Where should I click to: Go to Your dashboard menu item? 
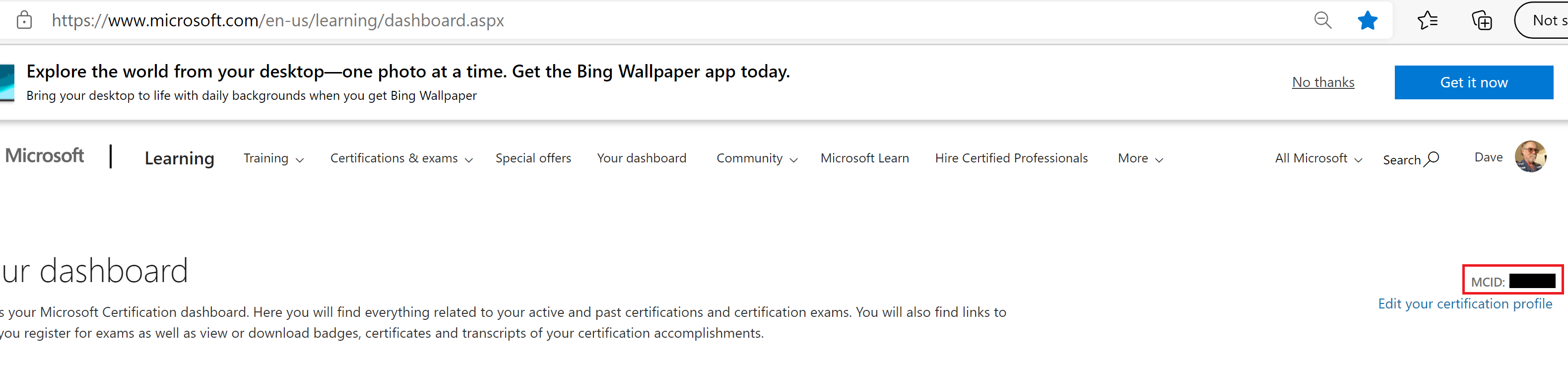[642, 158]
